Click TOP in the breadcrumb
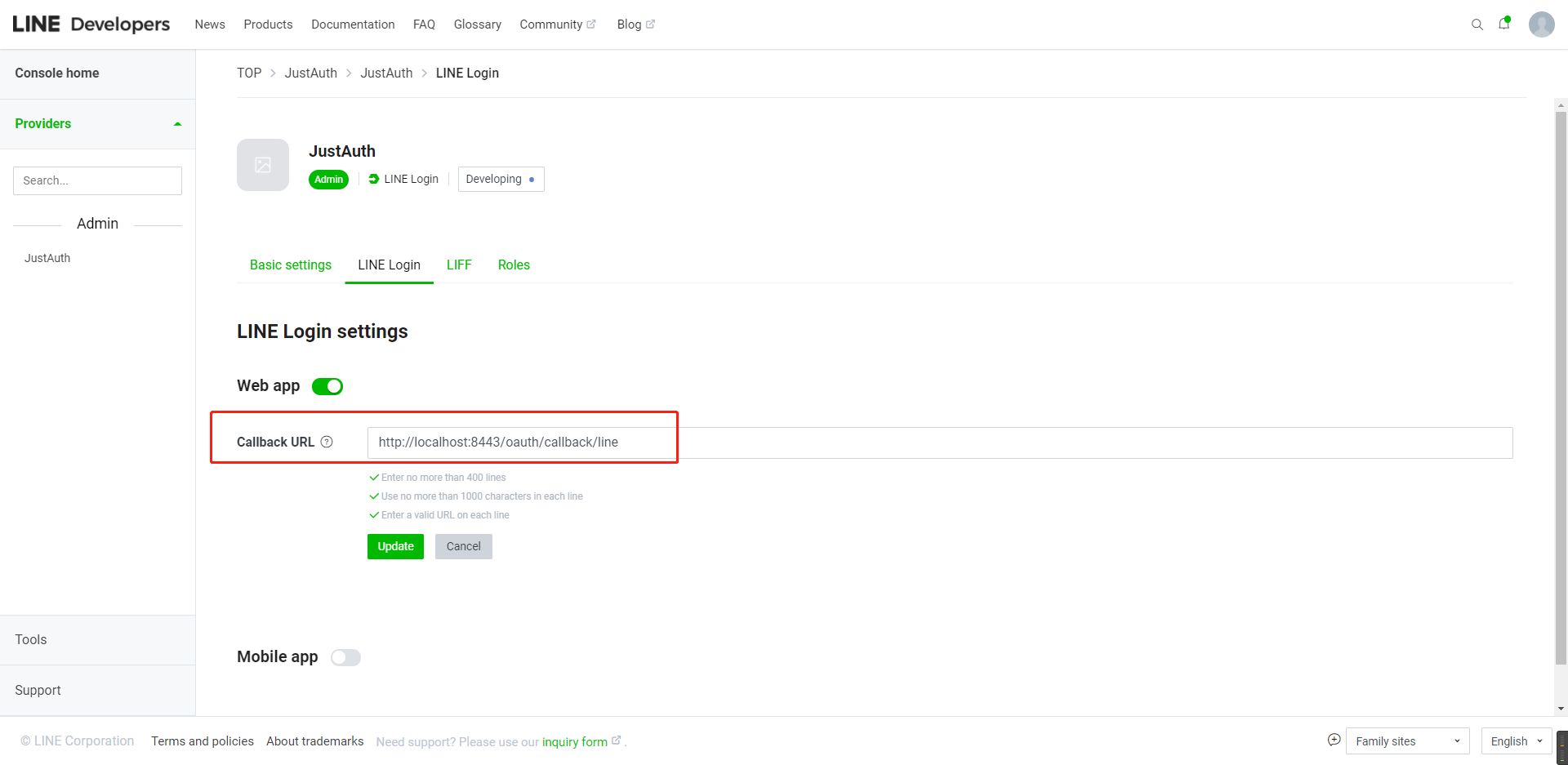1568x765 pixels. [249, 73]
